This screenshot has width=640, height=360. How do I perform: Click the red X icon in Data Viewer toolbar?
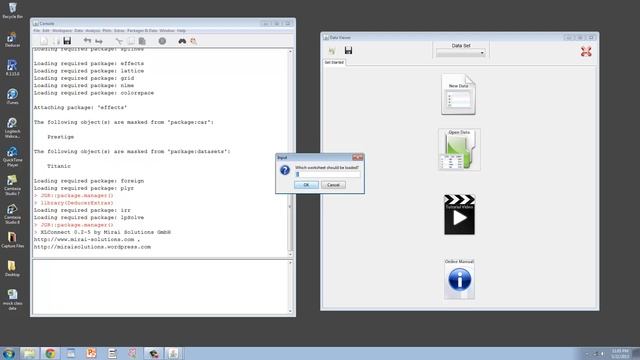click(x=586, y=51)
